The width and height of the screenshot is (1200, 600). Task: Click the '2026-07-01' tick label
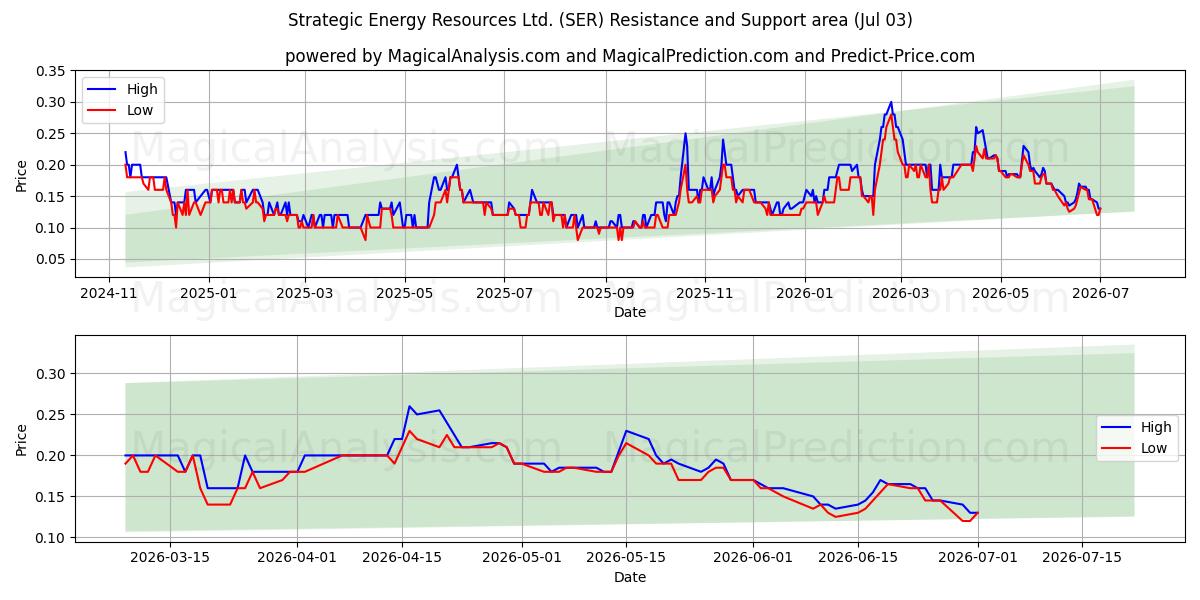click(977, 558)
